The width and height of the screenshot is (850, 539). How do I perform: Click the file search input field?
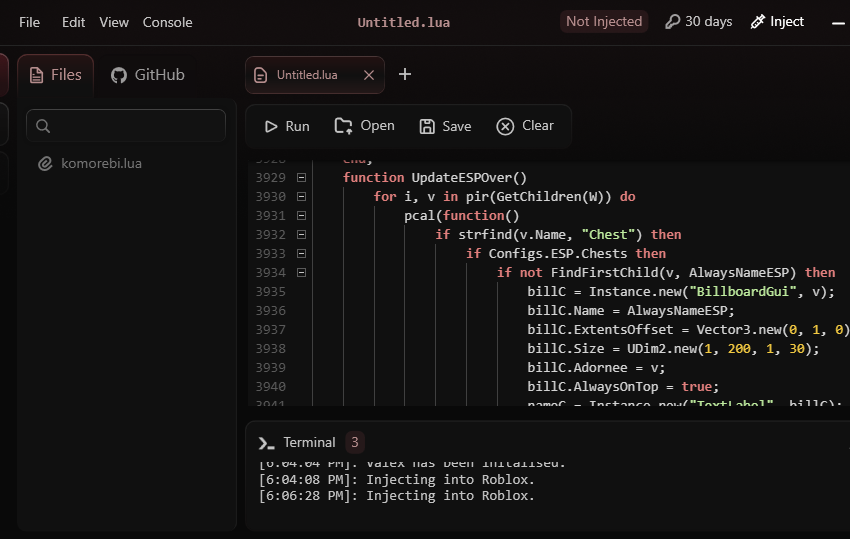tap(126, 126)
